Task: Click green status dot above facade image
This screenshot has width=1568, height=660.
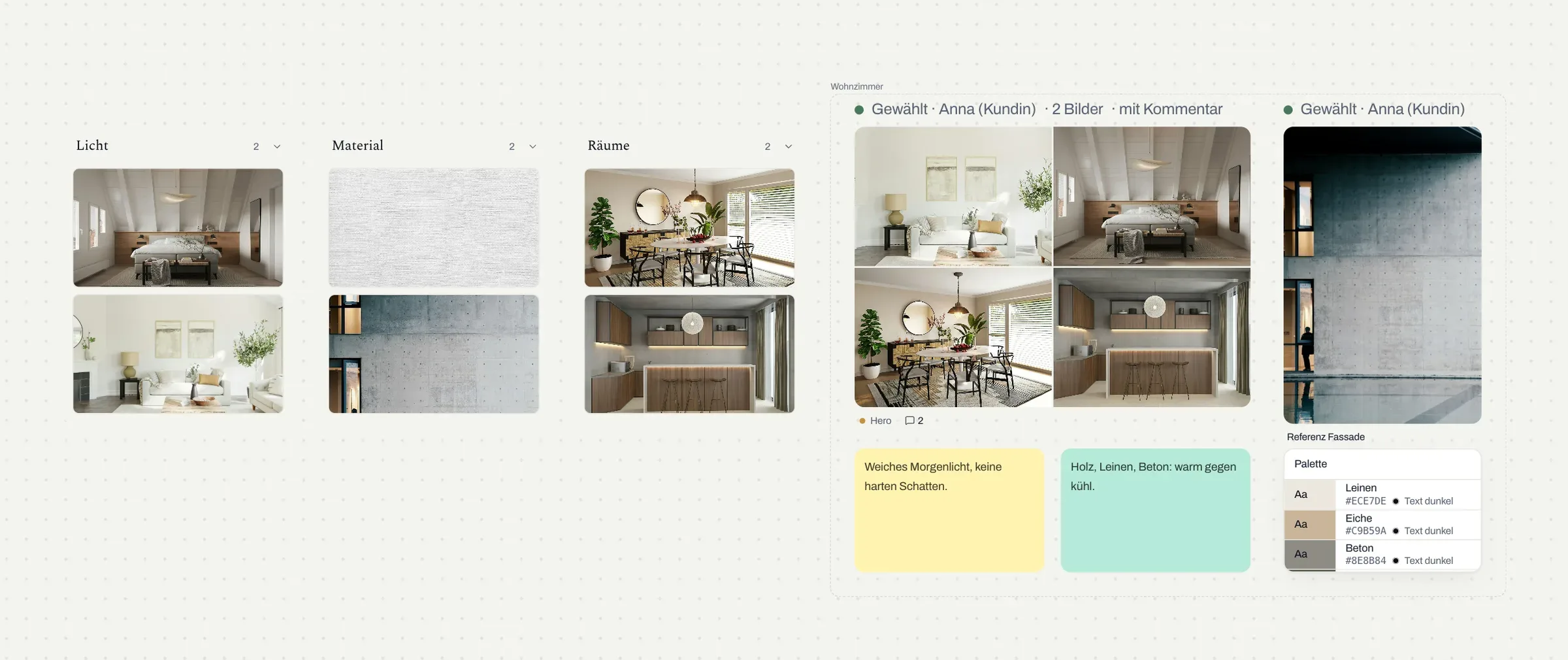Action: tap(1288, 110)
